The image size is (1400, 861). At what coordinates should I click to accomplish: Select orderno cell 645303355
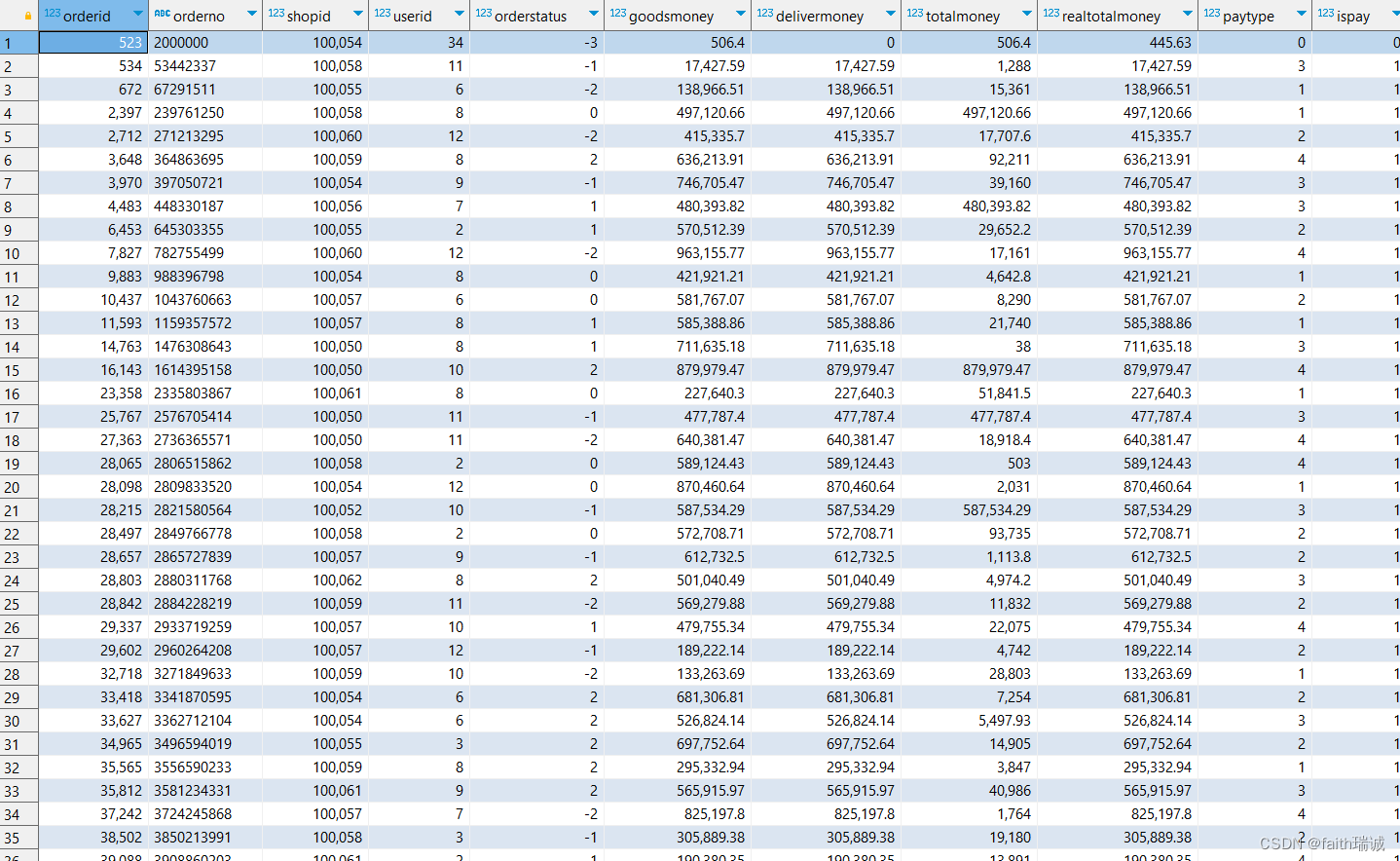click(205, 230)
